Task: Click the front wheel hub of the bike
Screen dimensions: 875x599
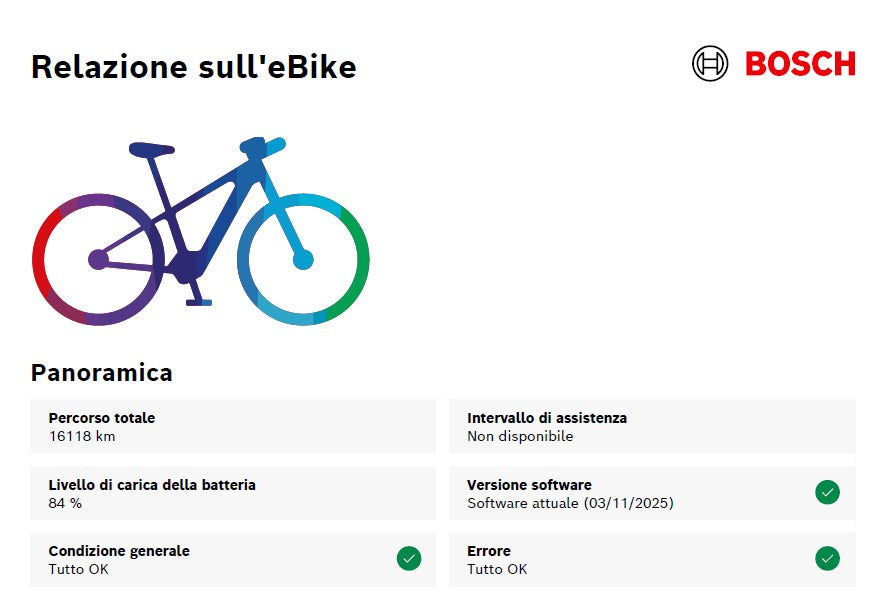Action: pyautogui.click(x=303, y=260)
